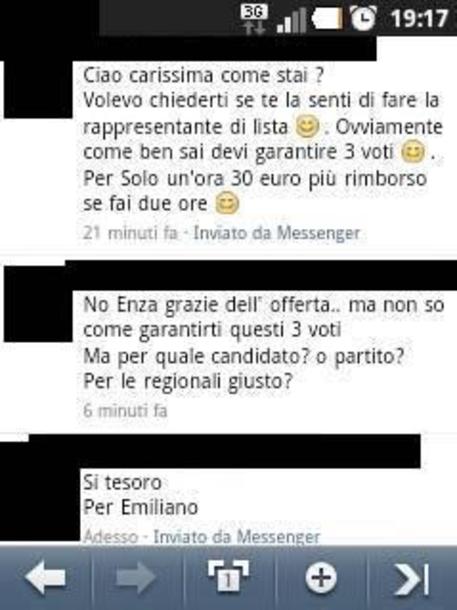The image size is (457, 610).
Task: Tap the skip-to-end arrow icon
Action: pyautogui.click(x=411, y=578)
